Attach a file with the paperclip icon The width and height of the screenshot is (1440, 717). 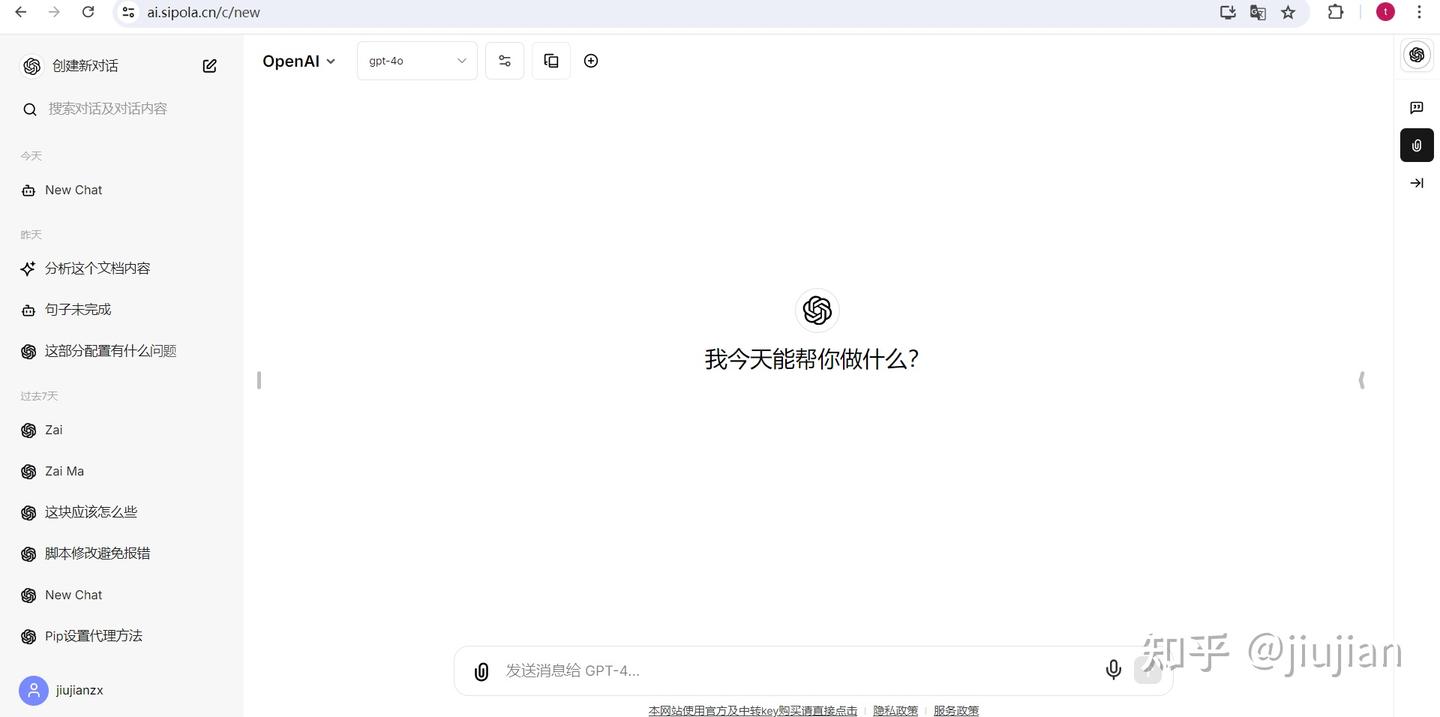(481, 671)
